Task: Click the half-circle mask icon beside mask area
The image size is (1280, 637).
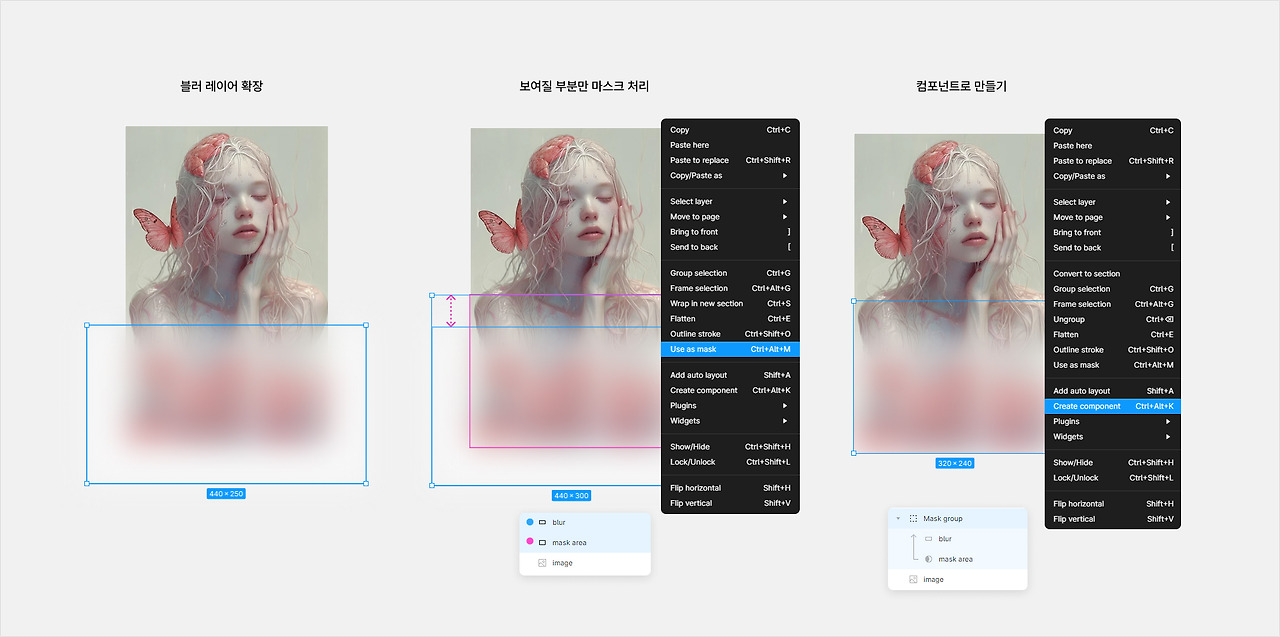Action: (928, 559)
